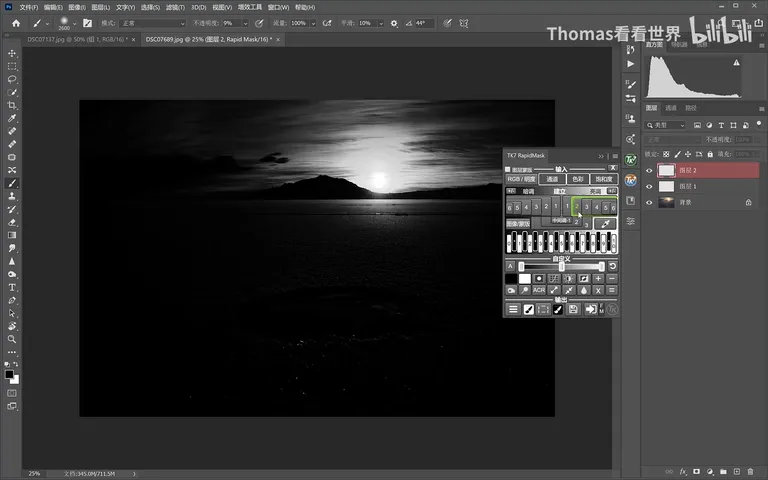Select the Clone Stamp tool
The width and height of the screenshot is (768, 480).
(12, 196)
